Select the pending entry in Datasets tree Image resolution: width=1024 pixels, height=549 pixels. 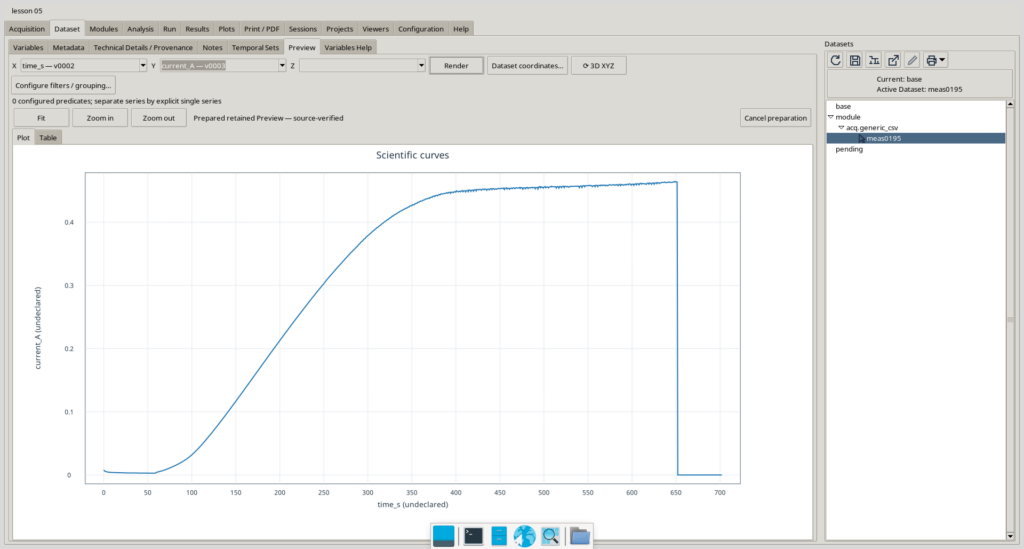coord(849,149)
